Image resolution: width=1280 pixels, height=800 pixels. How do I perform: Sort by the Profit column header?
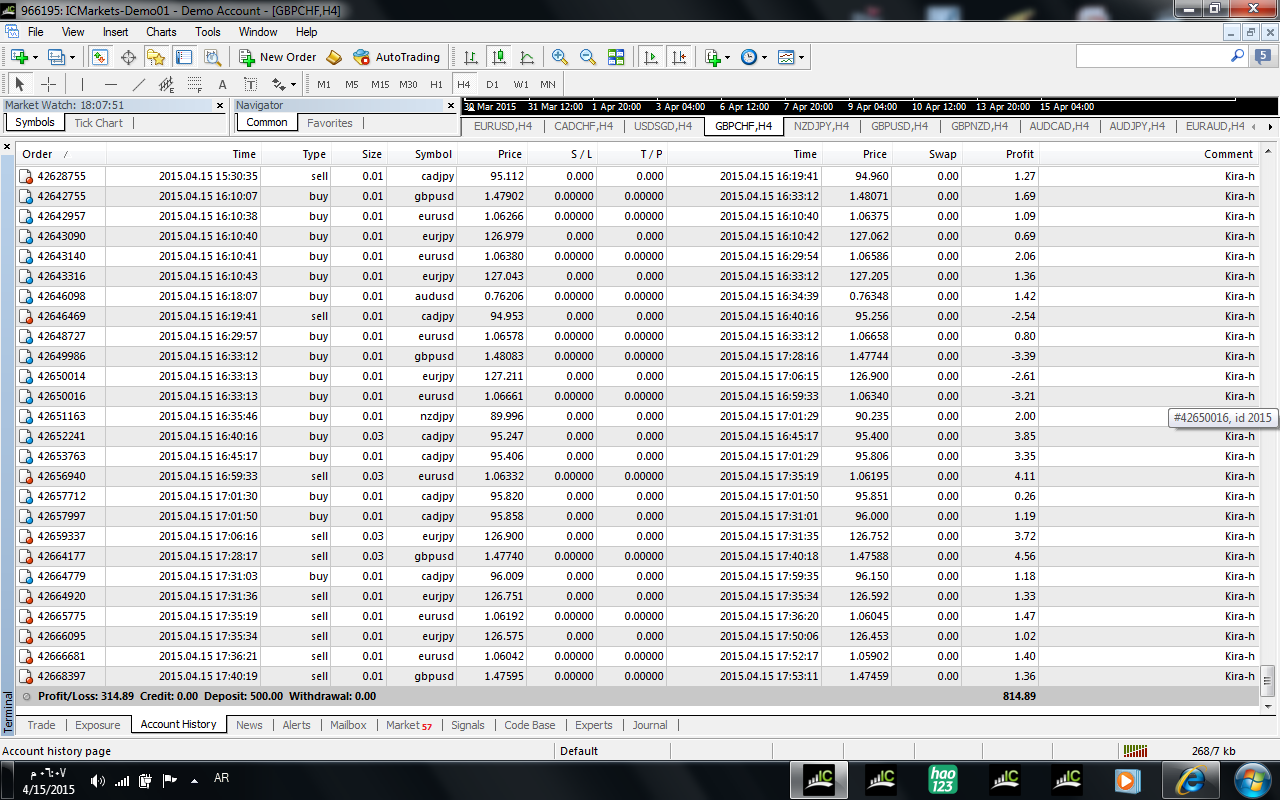click(1001, 154)
